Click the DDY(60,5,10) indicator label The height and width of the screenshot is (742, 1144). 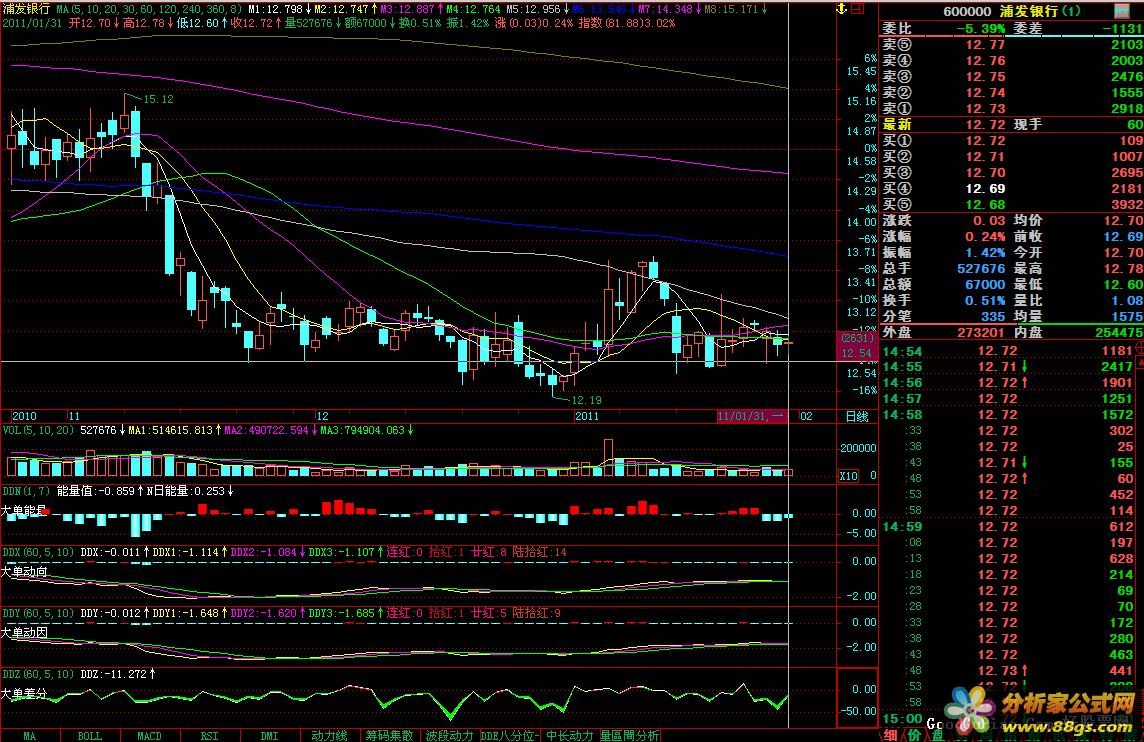pyautogui.click(x=38, y=614)
